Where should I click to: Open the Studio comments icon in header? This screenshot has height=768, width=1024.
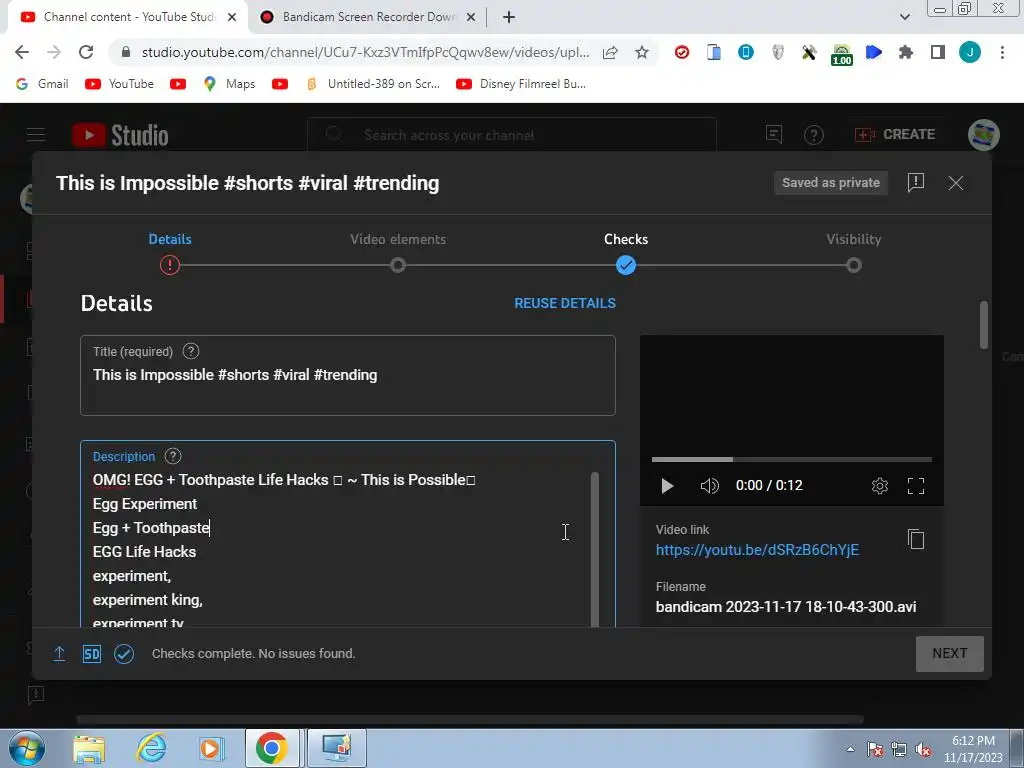[x=774, y=135]
